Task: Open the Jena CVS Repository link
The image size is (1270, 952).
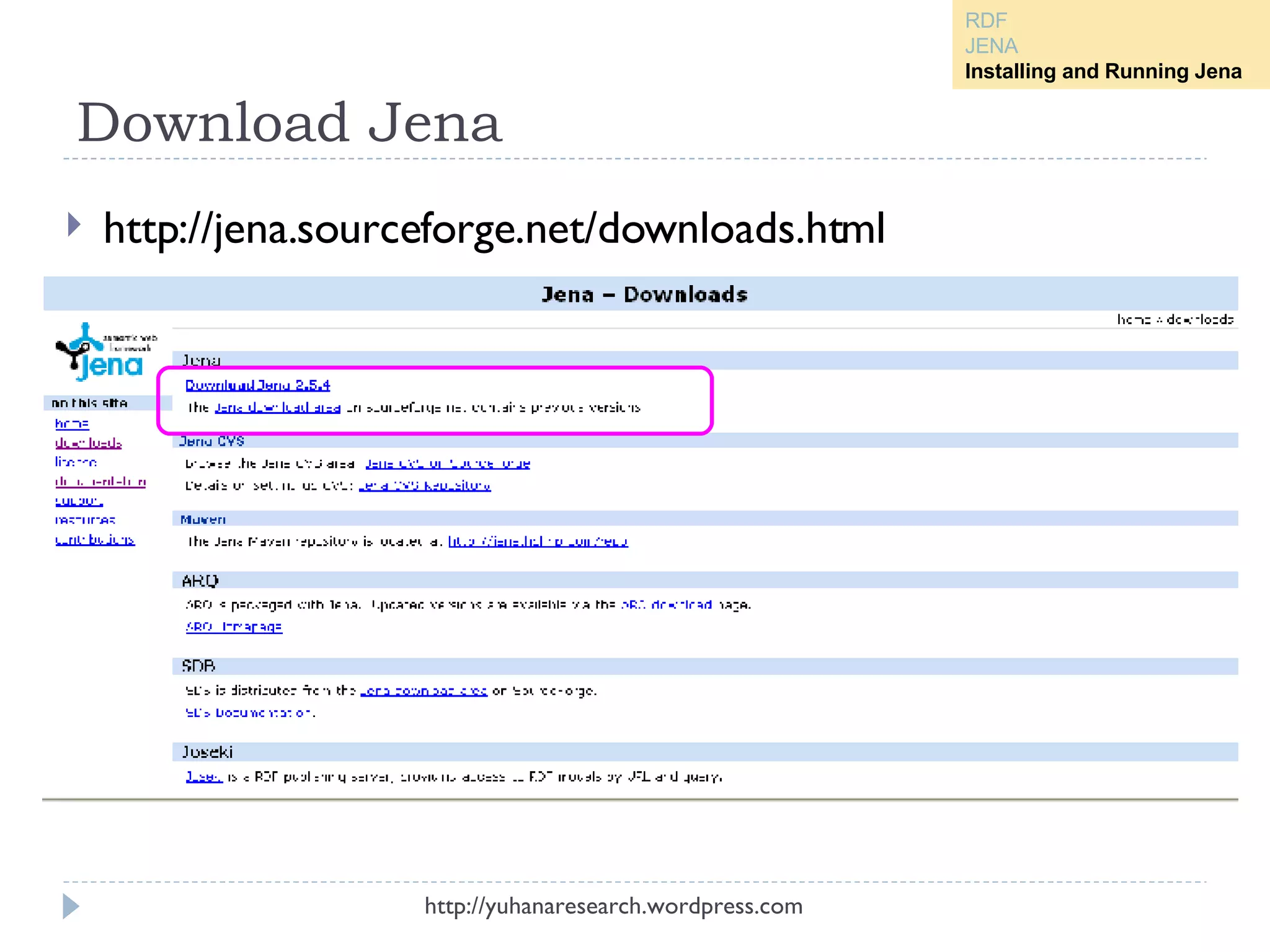Action: click(x=424, y=485)
